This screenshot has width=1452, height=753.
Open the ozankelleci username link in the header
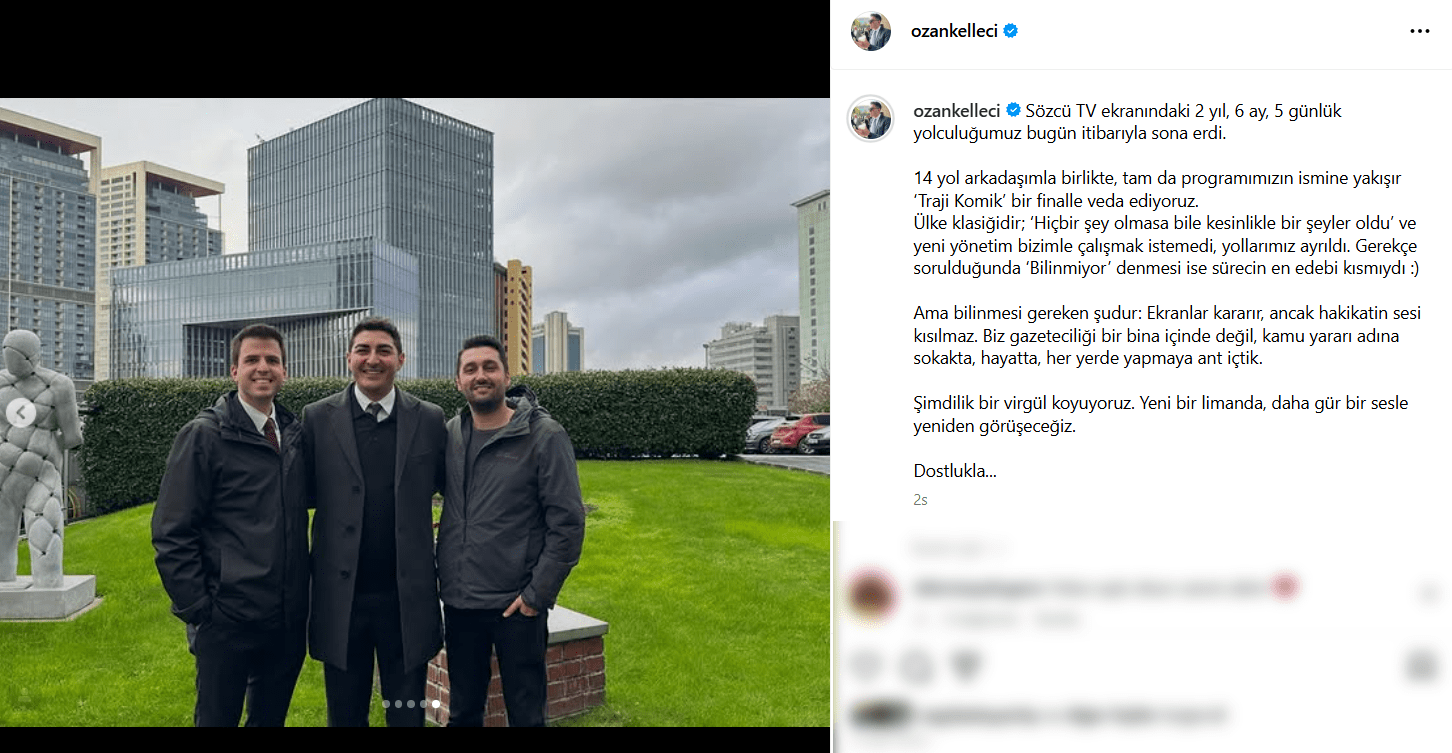point(954,31)
